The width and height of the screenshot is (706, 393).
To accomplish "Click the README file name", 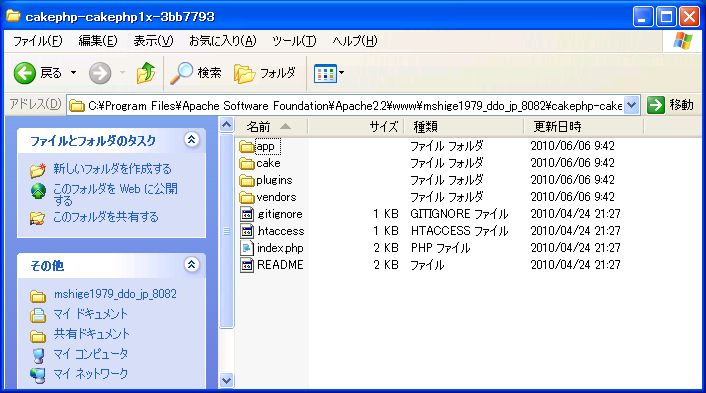I will coord(280,265).
